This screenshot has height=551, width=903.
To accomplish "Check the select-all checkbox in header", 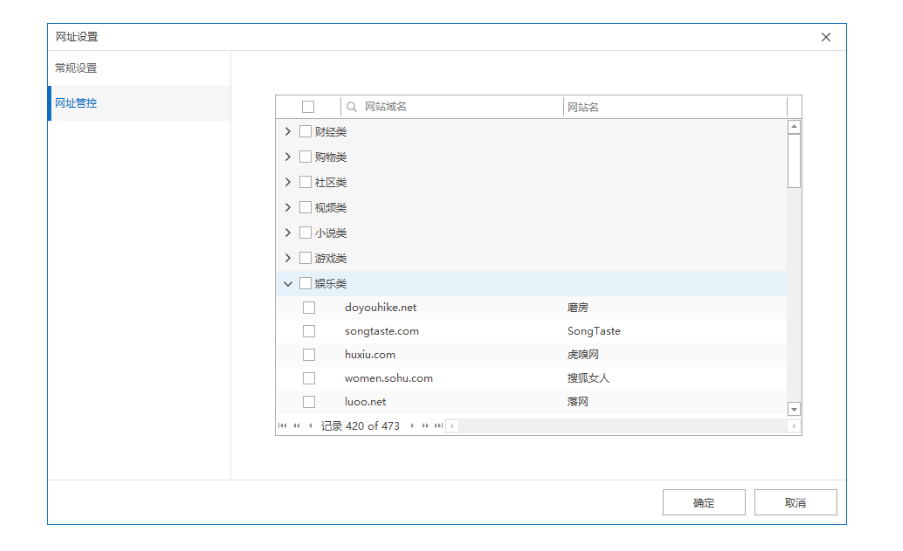I will [308, 107].
